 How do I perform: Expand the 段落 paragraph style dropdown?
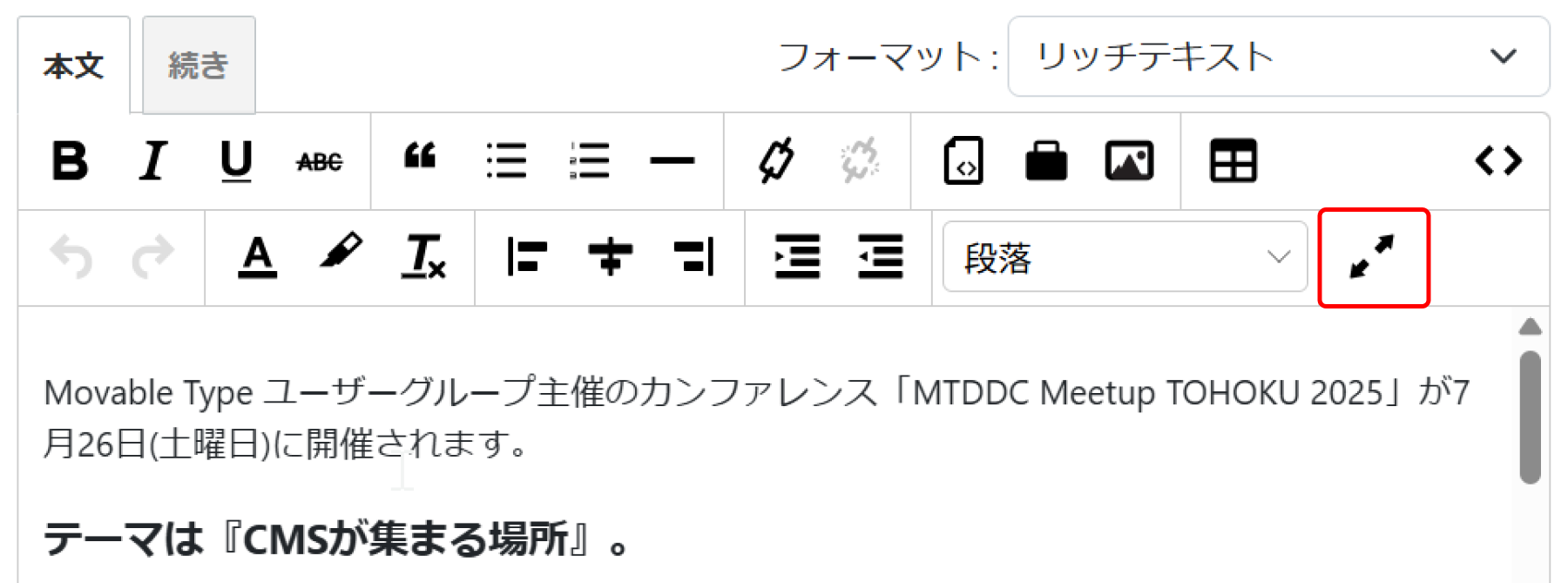pos(1125,257)
